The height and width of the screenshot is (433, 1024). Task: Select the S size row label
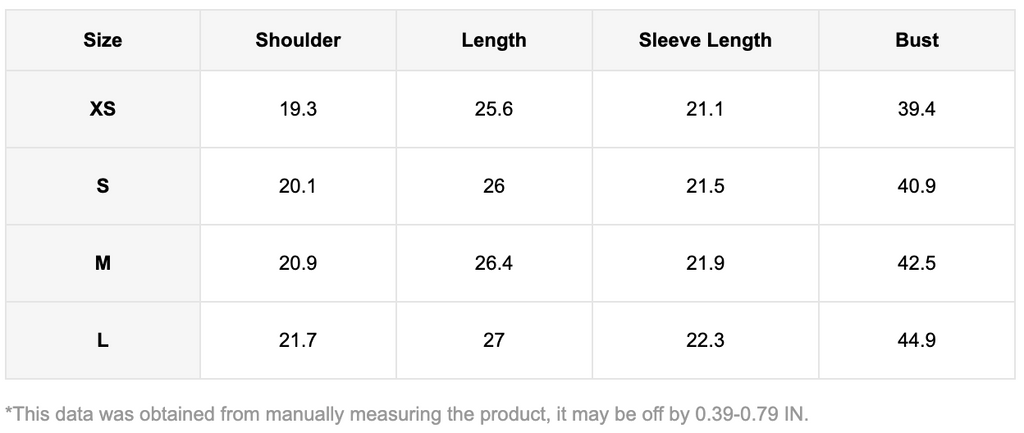point(103,186)
